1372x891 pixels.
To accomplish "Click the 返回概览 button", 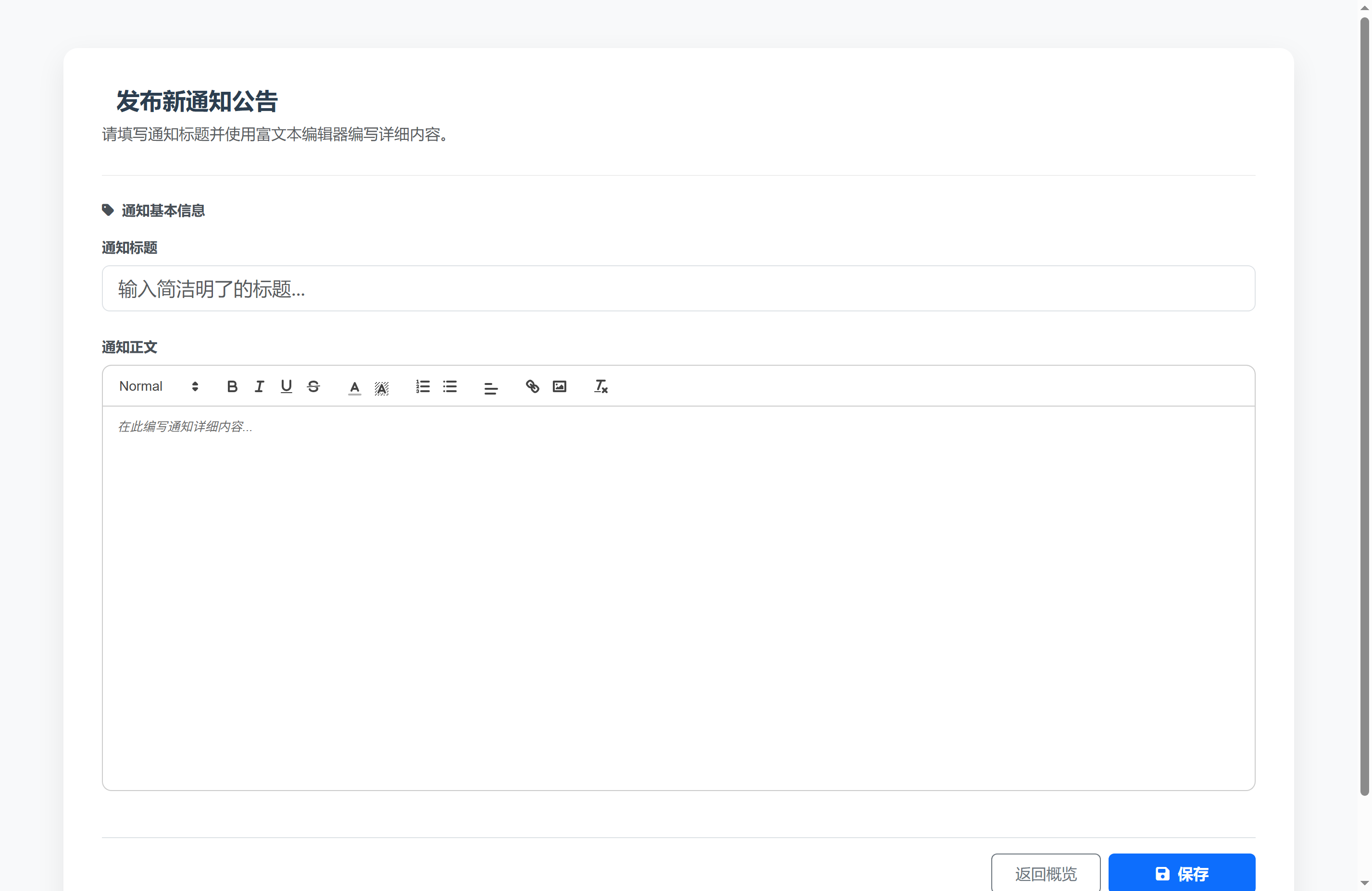I will [1045, 874].
